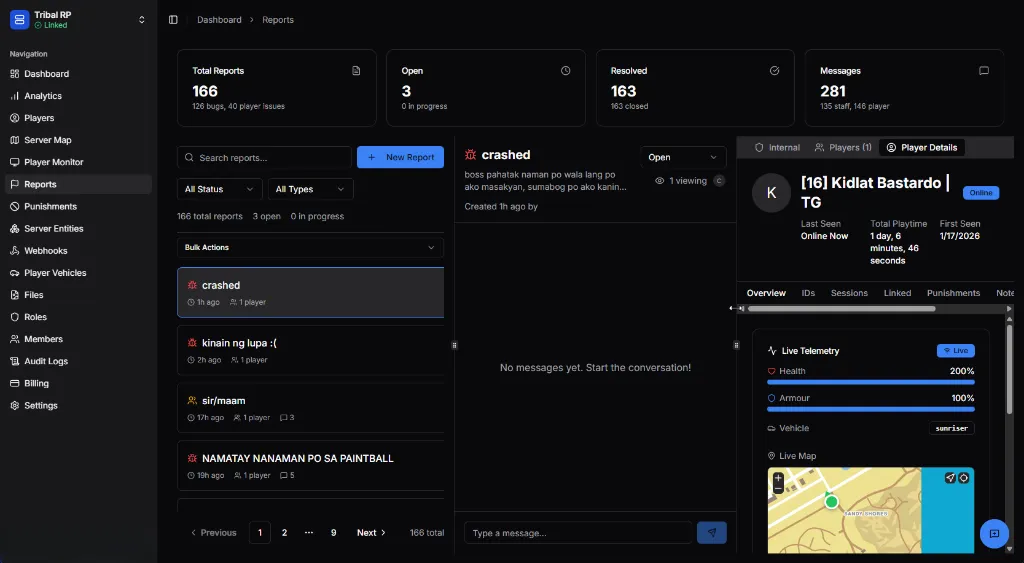Click the send message paper-plane button
This screenshot has width=1024, height=563.
(x=712, y=533)
